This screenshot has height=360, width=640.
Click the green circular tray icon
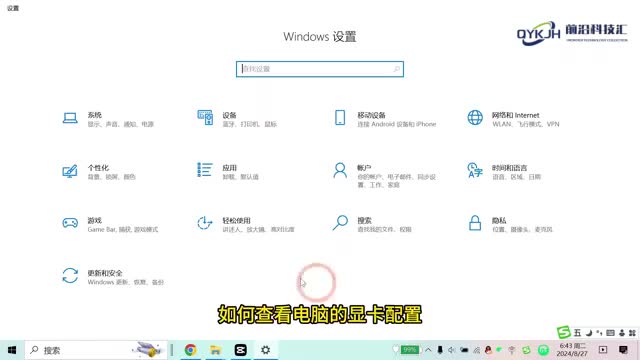pos(543,350)
